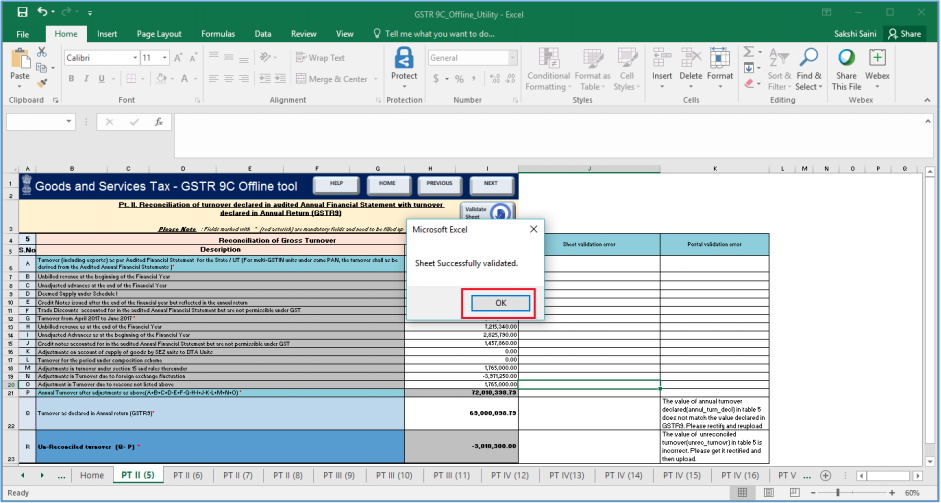Decrease font size with the smaller A icon
This screenshot has width=941, height=503.
[x=193, y=58]
